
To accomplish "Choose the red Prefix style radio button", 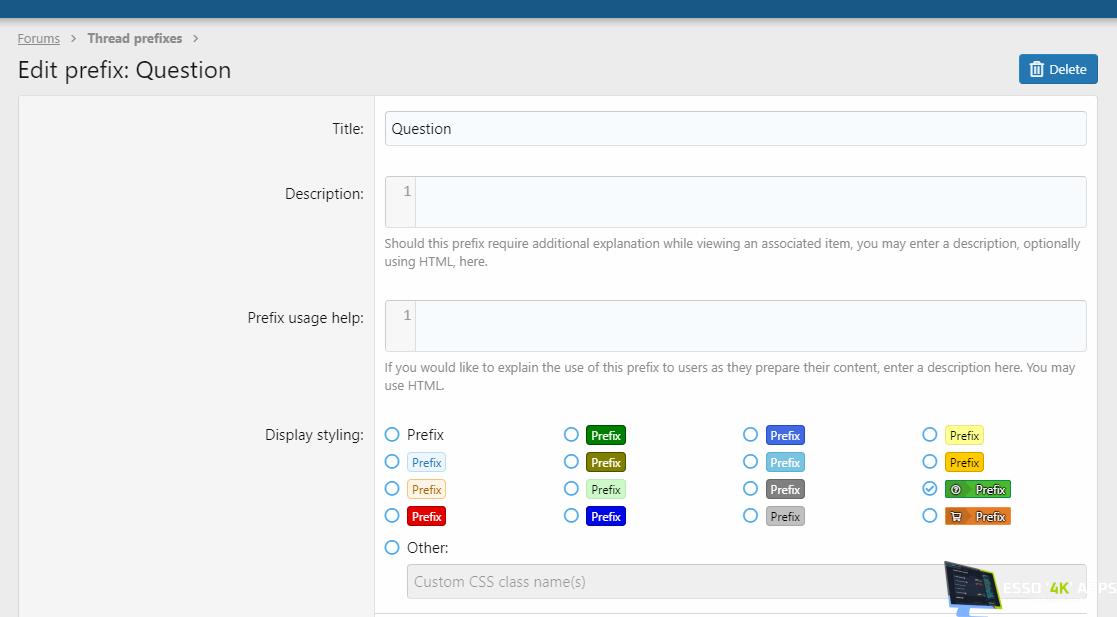I will click(x=392, y=516).
